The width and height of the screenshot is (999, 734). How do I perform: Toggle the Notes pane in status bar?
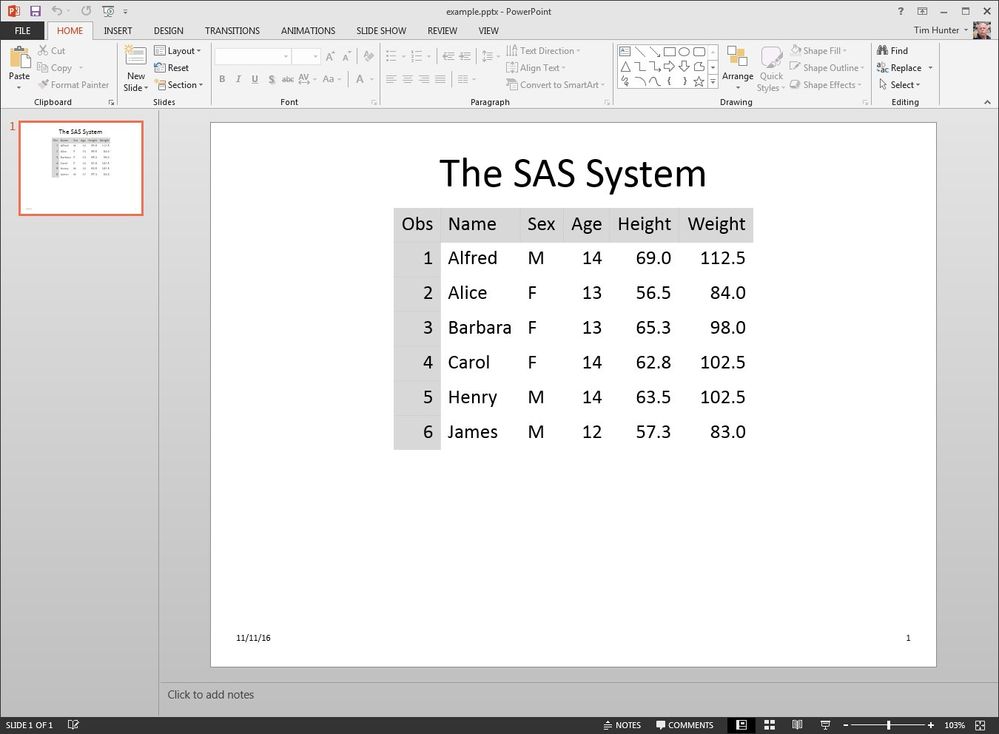click(621, 725)
